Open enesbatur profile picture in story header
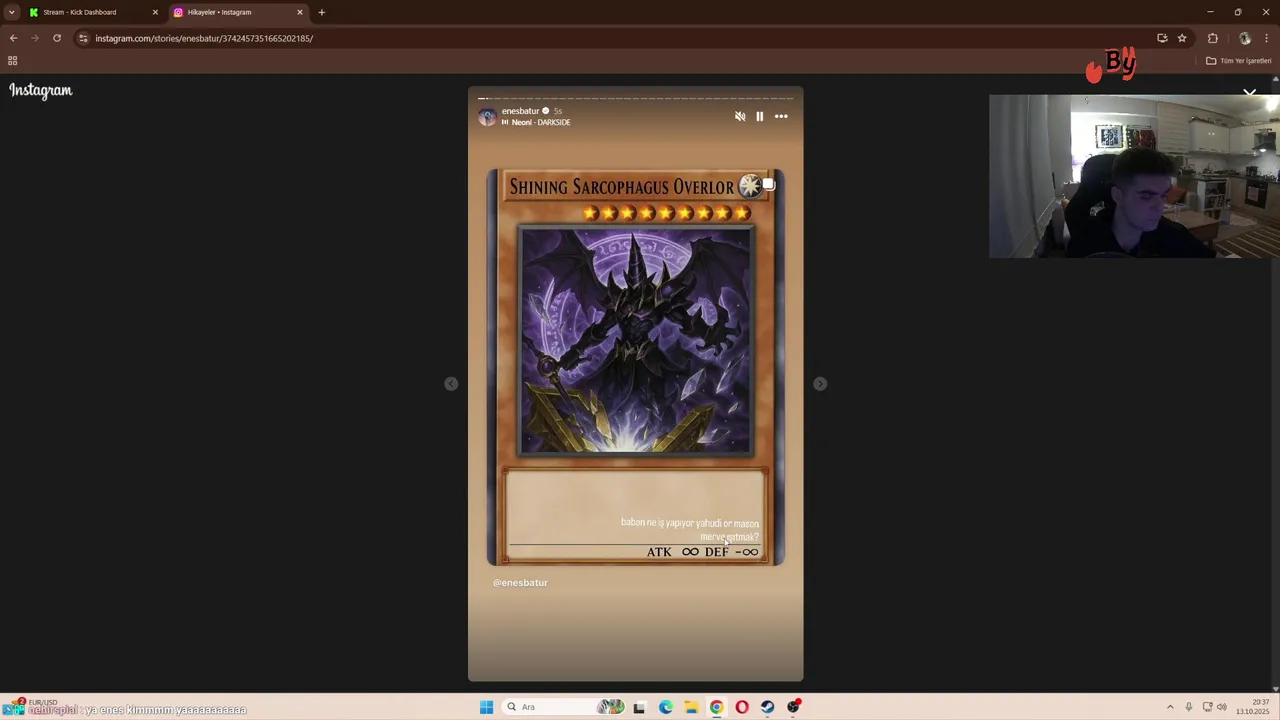 (x=488, y=117)
